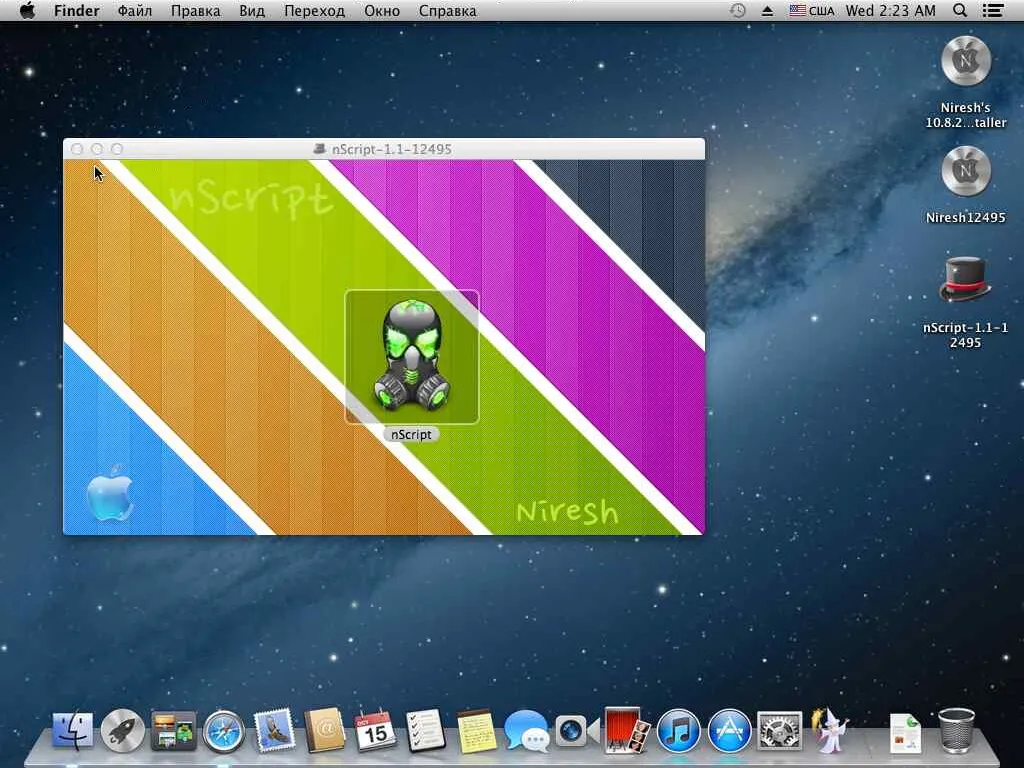This screenshot has width=1024, height=768.
Task: Open Spotlight search magnifier
Action: (960, 10)
